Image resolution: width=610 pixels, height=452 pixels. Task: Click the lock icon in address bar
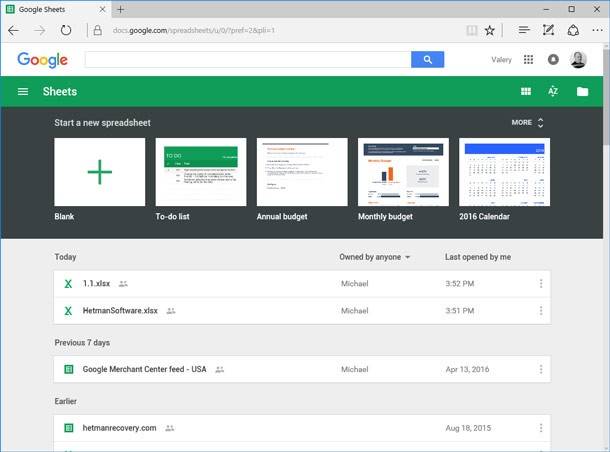pos(98,30)
